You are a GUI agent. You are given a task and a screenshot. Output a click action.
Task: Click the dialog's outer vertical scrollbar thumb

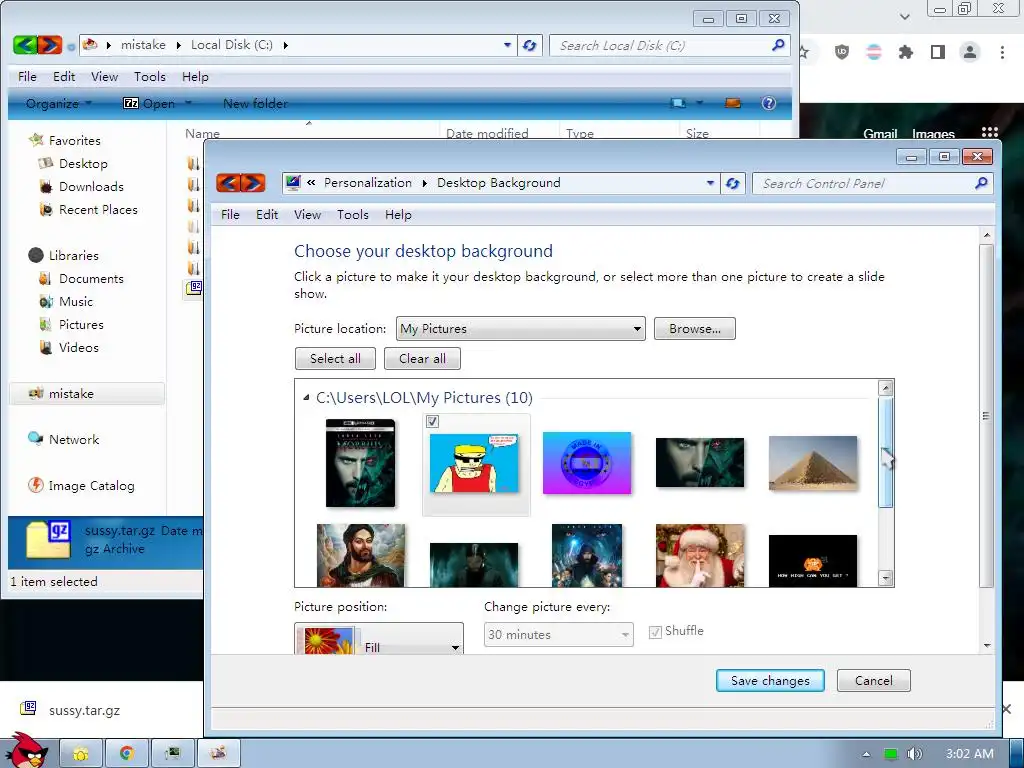tap(986, 416)
